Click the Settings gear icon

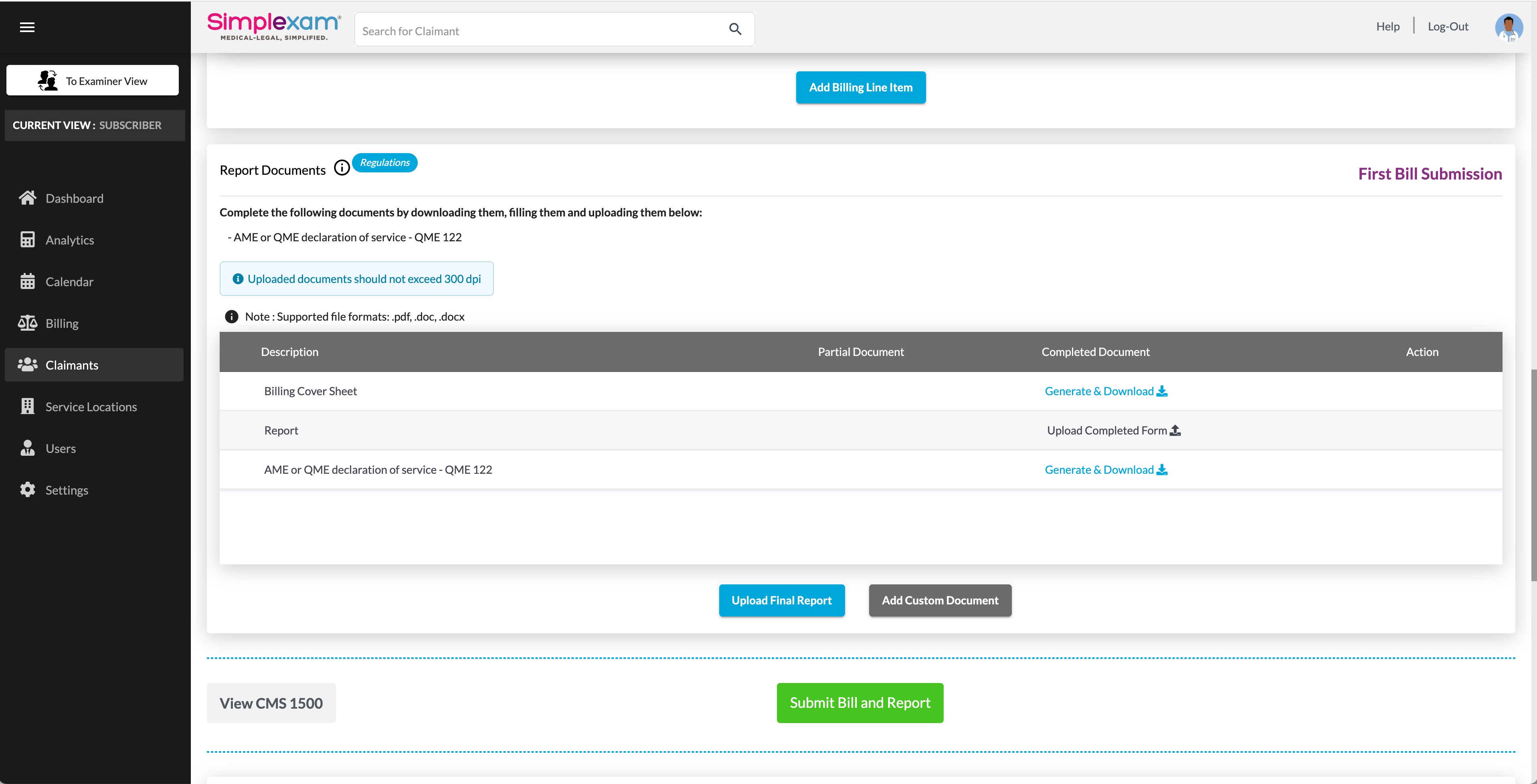[x=27, y=490]
